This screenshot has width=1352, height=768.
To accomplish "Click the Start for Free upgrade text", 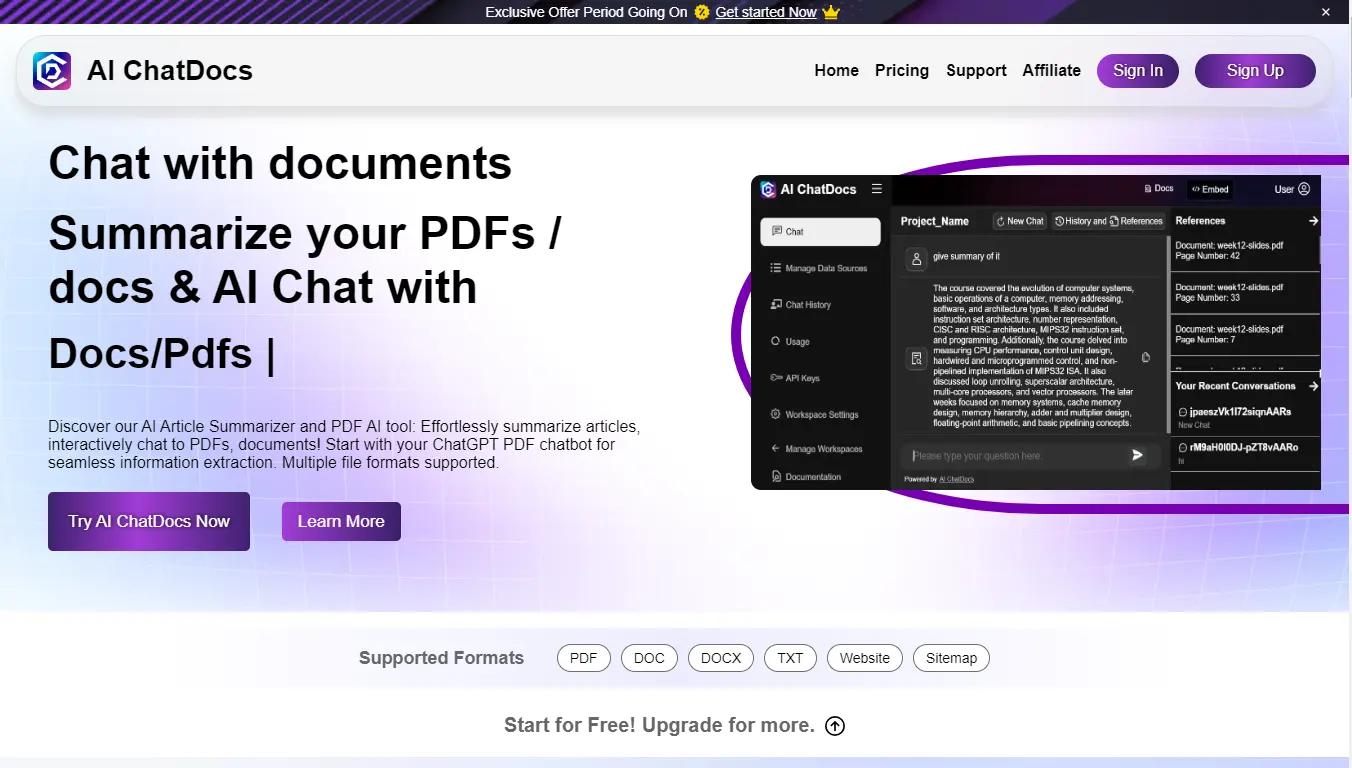I will [x=659, y=726].
